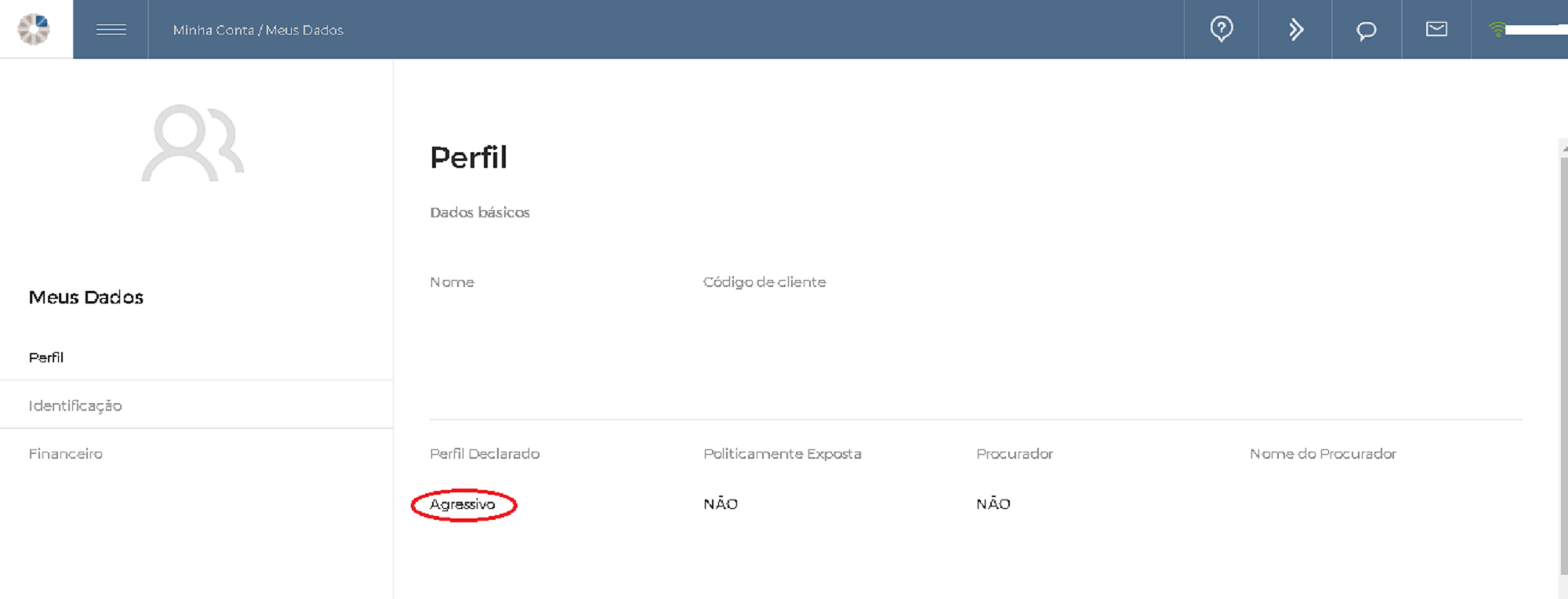Open the mail envelope icon

point(1437,29)
